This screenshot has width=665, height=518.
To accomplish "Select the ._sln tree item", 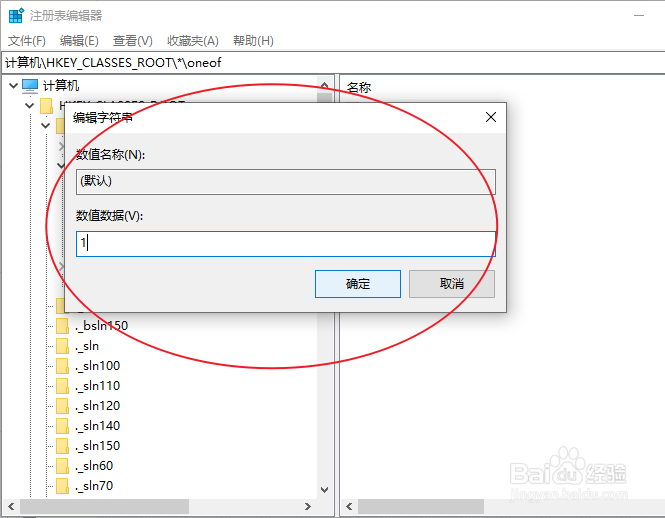I will pyautogui.click(x=87, y=346).
